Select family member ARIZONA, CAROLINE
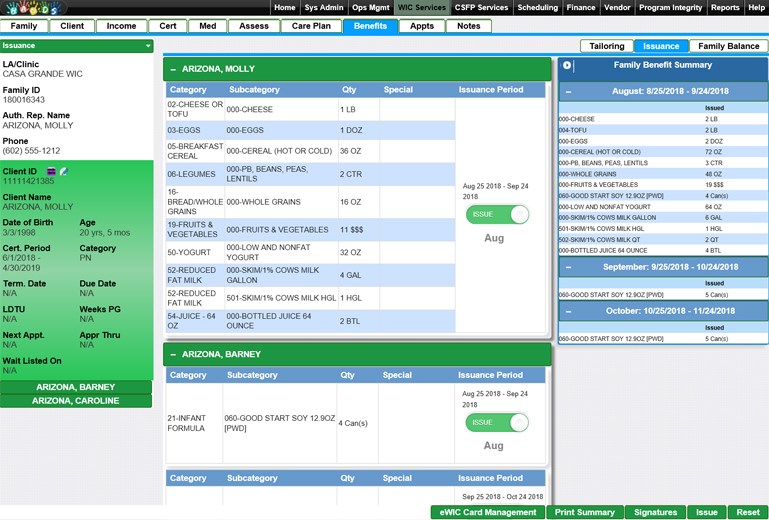Screen dimensions: 769x520 pos(76,401)
